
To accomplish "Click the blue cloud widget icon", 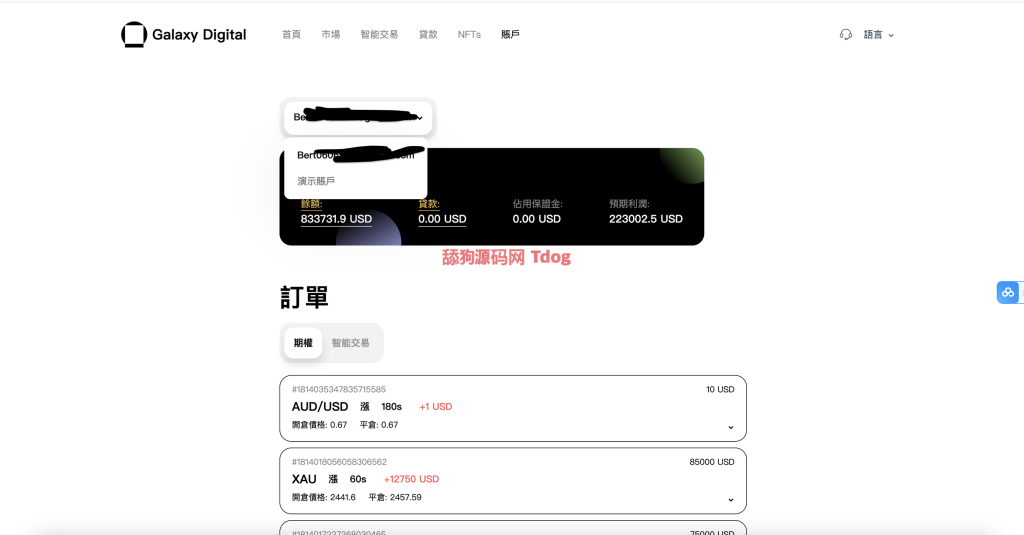I will click(x=1008, y=292).
